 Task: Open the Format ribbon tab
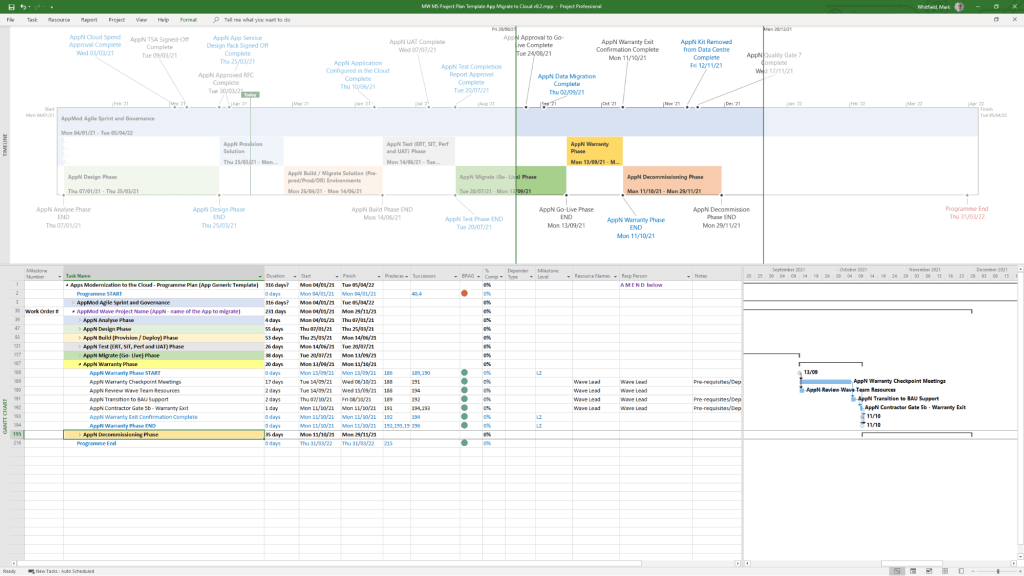(188, 19)
